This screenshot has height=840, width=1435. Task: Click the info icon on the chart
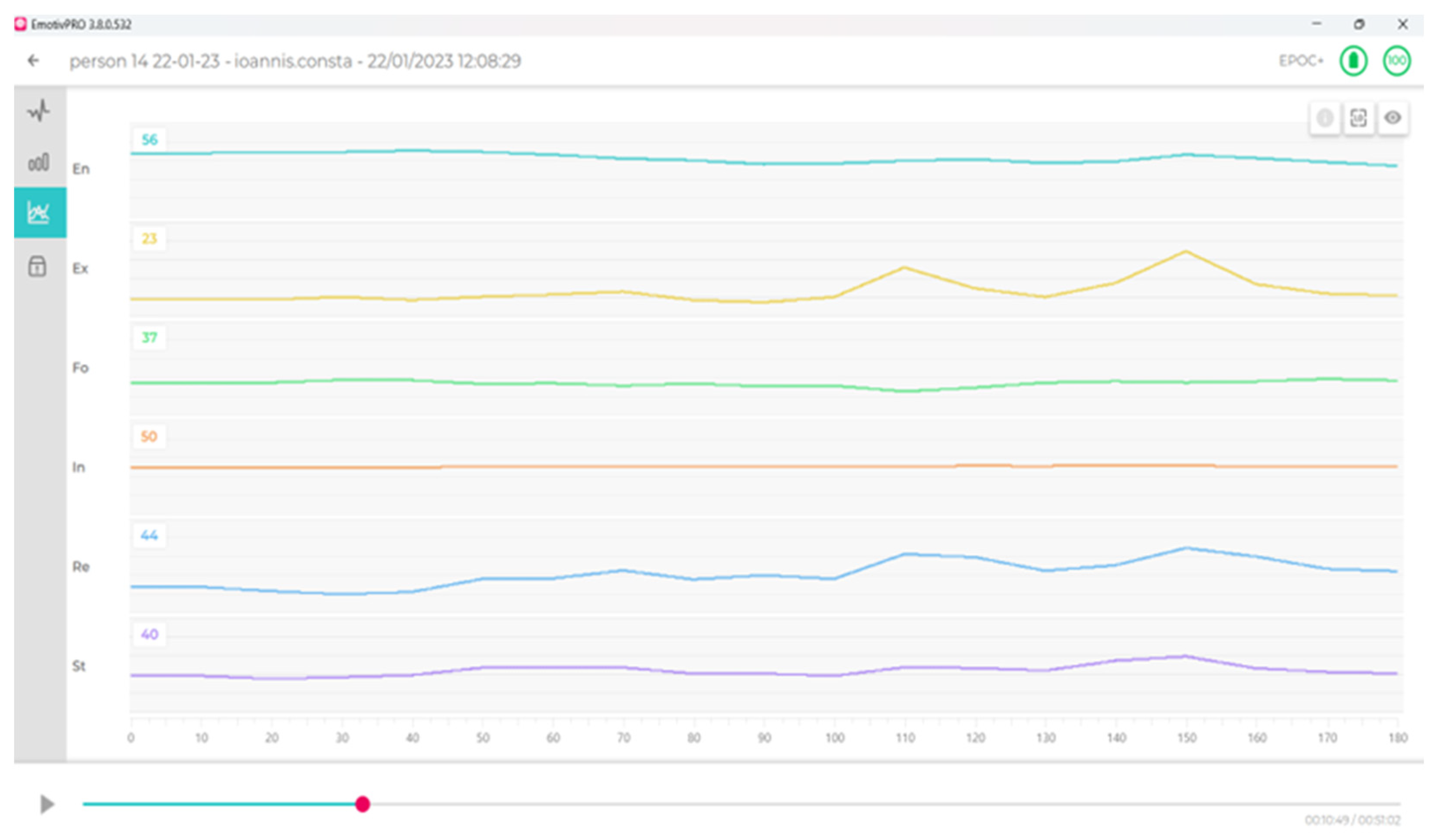[1324, 118]
